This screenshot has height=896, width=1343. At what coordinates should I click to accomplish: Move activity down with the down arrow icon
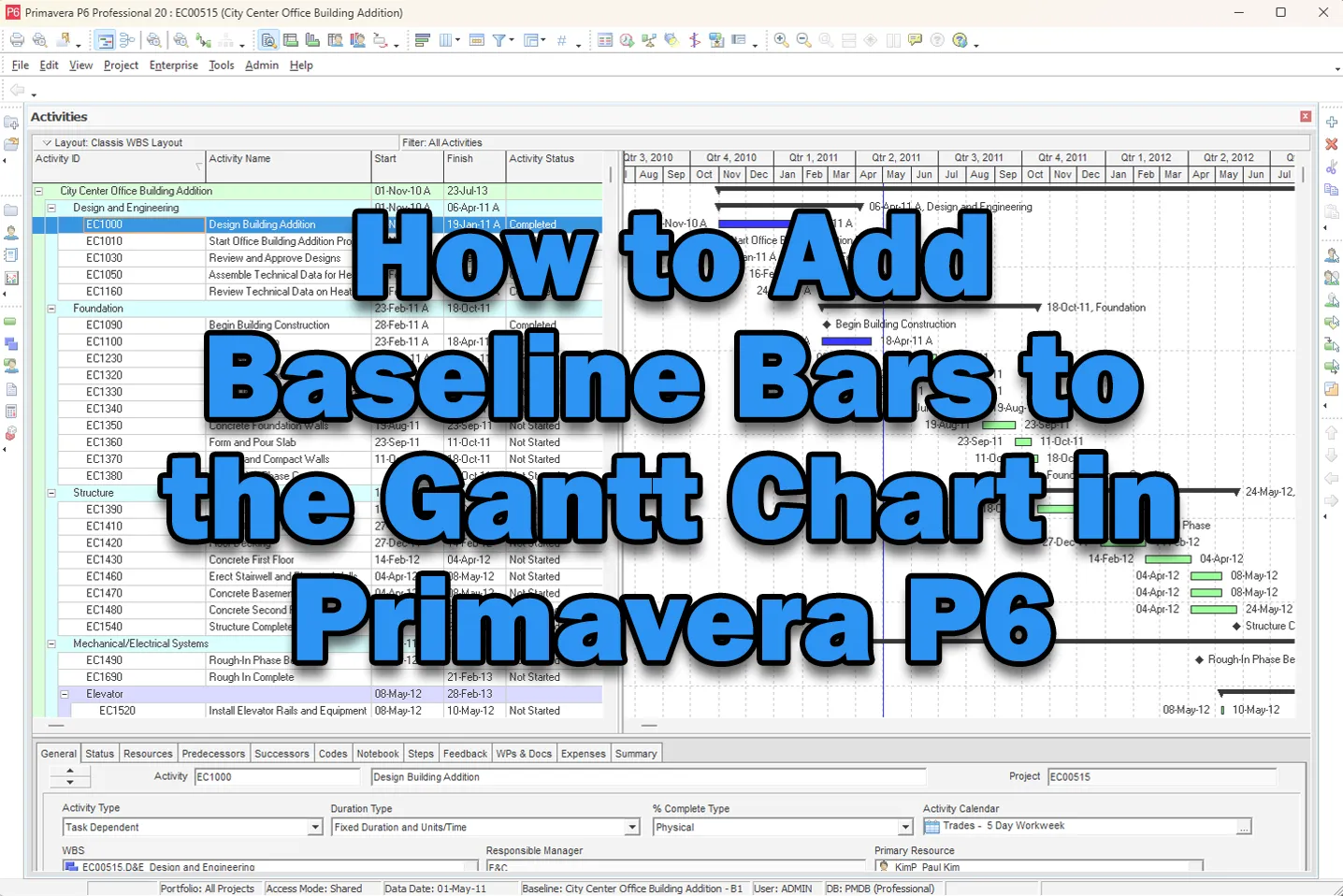click(1332, 455)
